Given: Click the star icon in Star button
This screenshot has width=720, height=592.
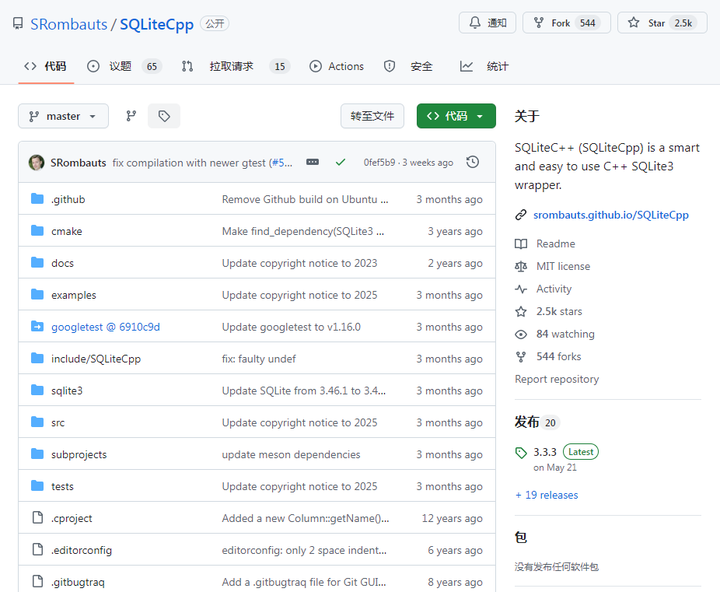Looking at the screenshot, I should pos(634,23).
